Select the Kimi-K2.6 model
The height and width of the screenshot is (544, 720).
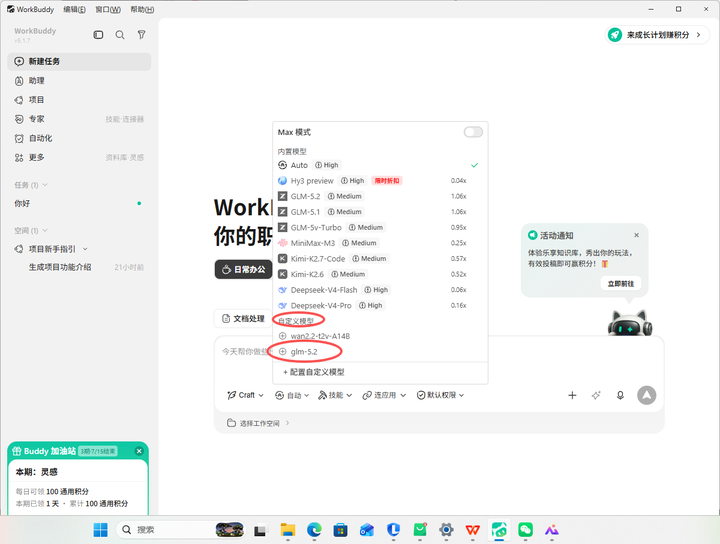(380, 275)
